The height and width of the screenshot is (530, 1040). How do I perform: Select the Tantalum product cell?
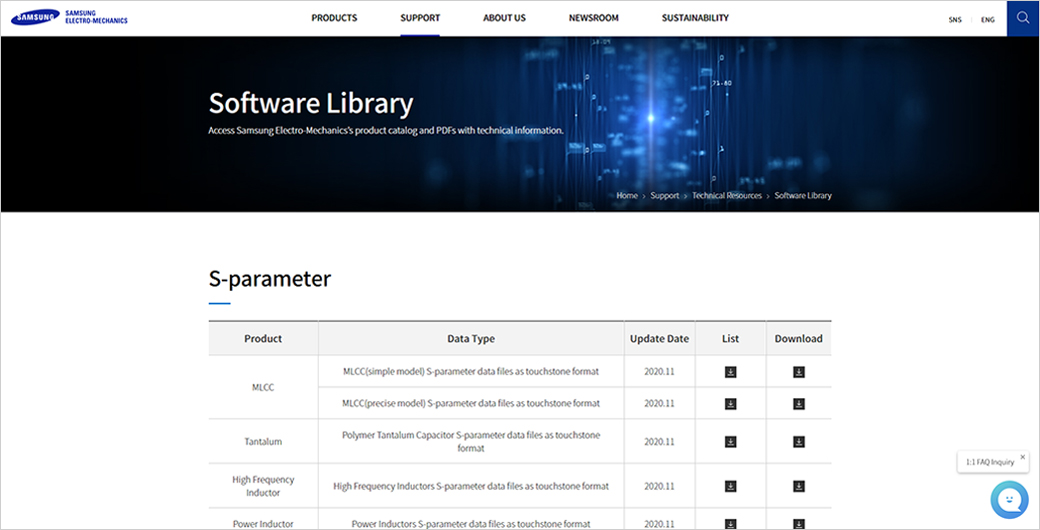tap(263, 442)
